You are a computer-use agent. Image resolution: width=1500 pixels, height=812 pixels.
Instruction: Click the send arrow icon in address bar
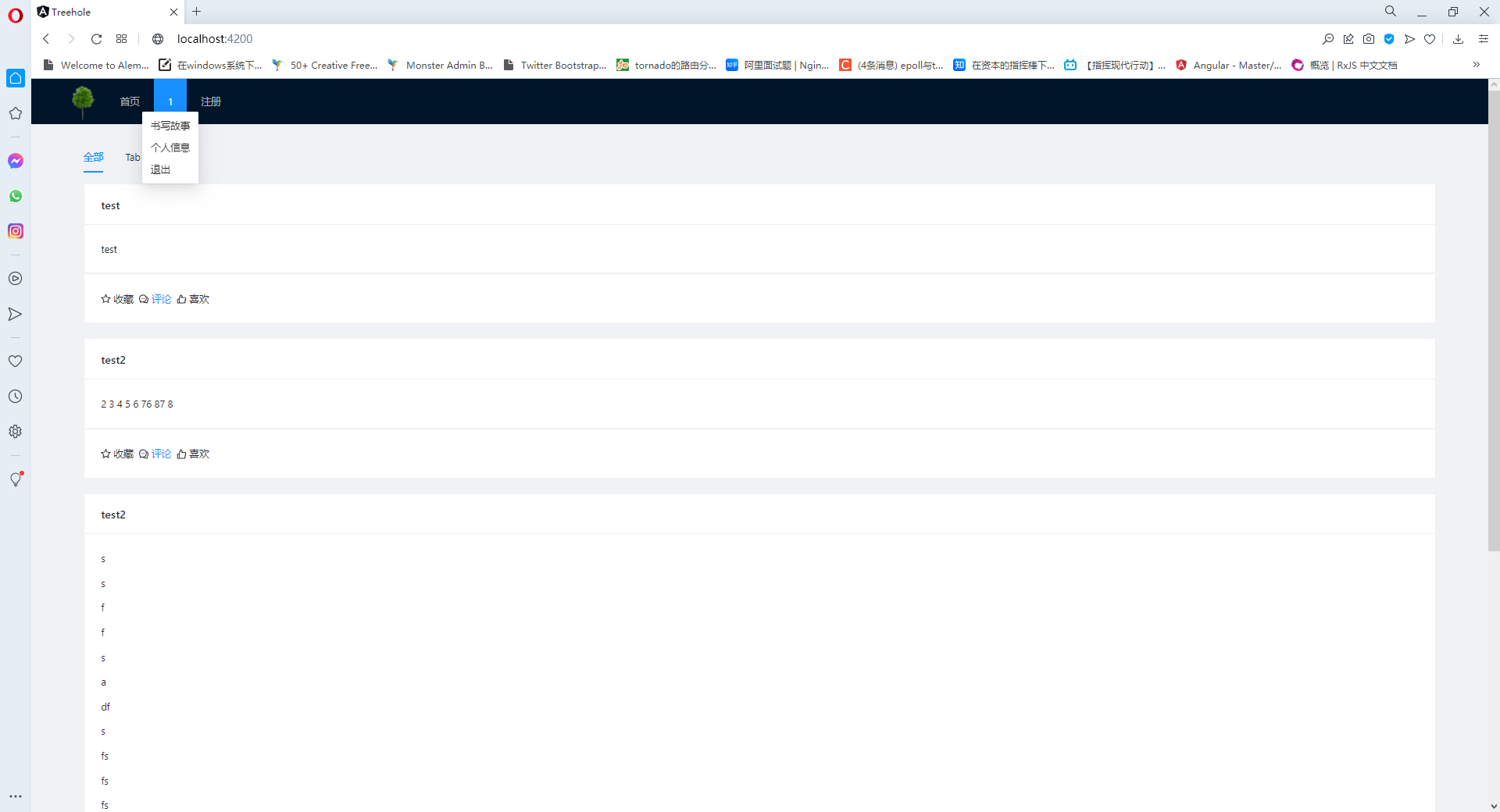point(1409,39)
